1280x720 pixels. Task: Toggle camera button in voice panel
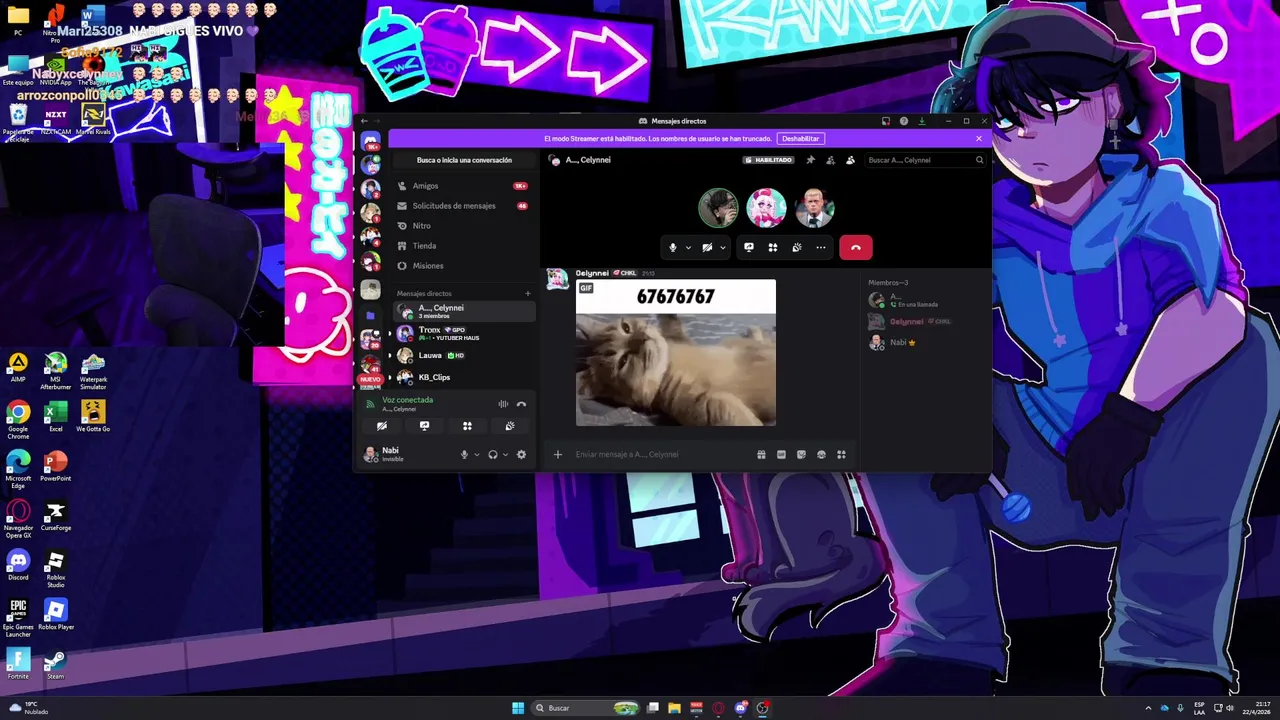(382, 426)
